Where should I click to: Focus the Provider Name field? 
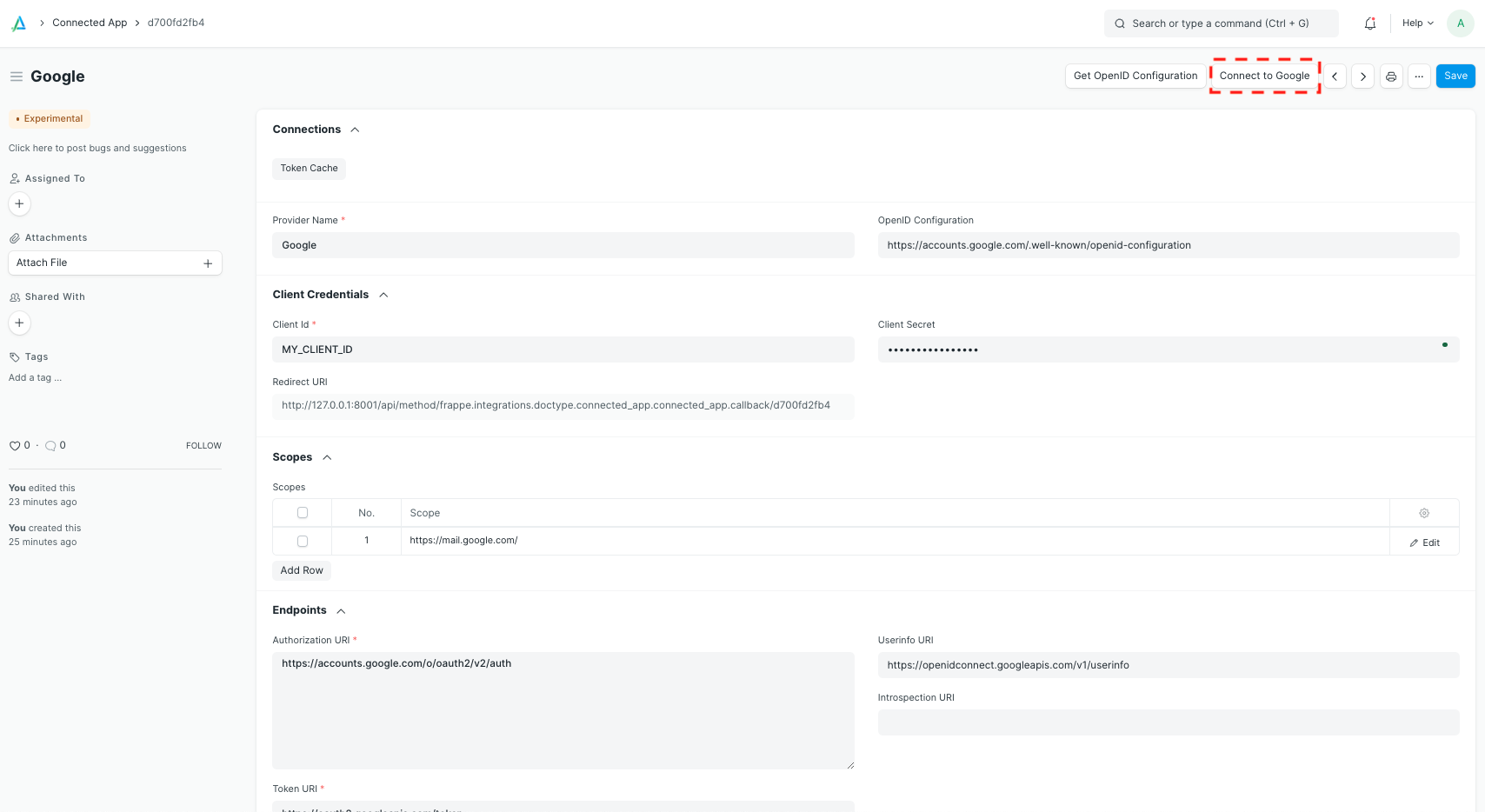click(563, 245)
